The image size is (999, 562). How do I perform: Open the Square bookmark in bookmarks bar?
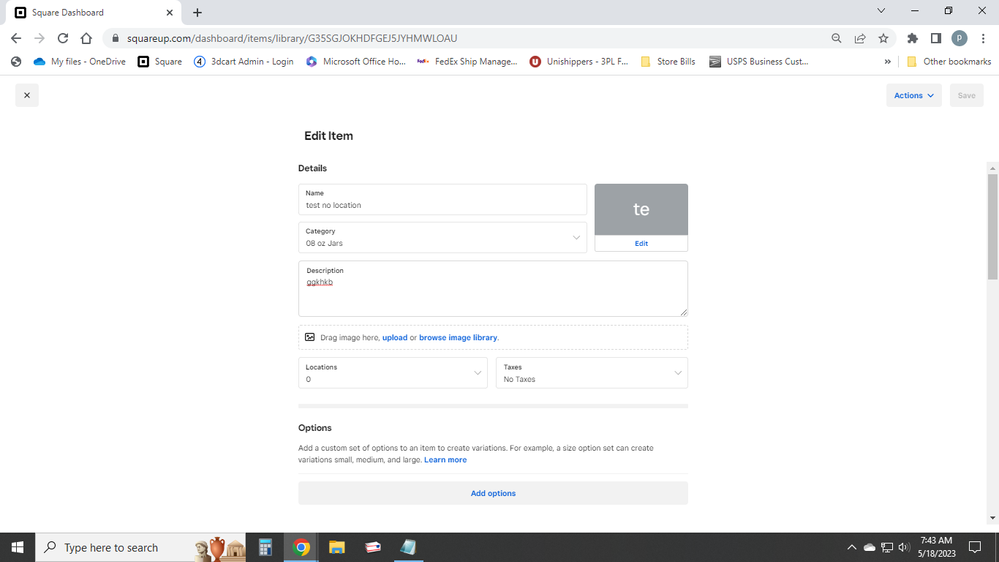160,61
